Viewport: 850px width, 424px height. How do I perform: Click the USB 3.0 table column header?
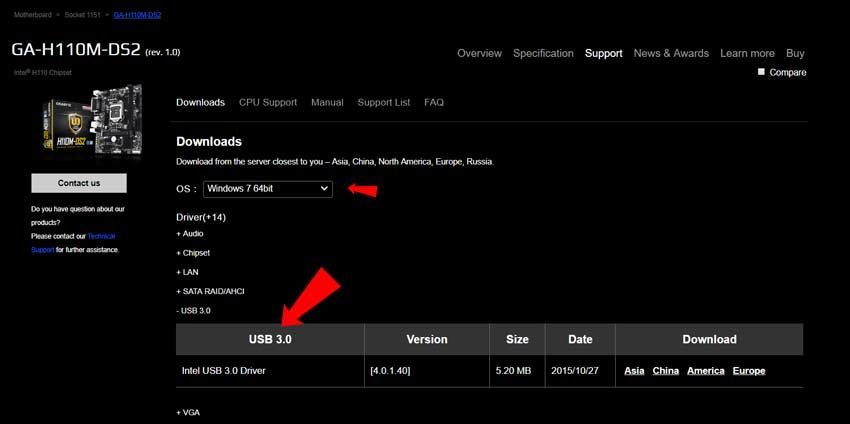coord(270,339)
